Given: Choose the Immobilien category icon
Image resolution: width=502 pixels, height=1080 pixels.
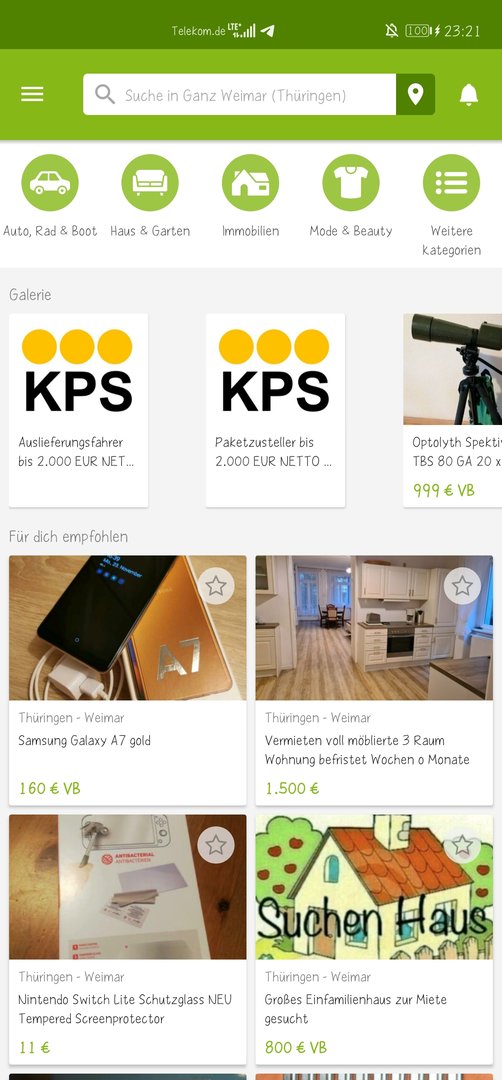Looking at the screenshot, I should tap(251, 183).
